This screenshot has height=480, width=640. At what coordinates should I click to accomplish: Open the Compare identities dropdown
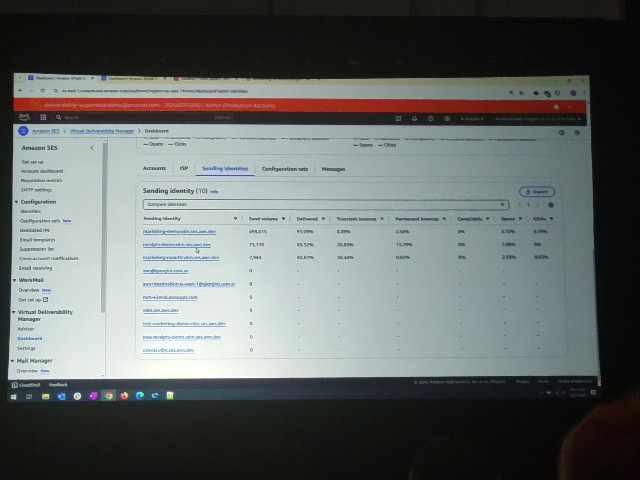[326, 204]
